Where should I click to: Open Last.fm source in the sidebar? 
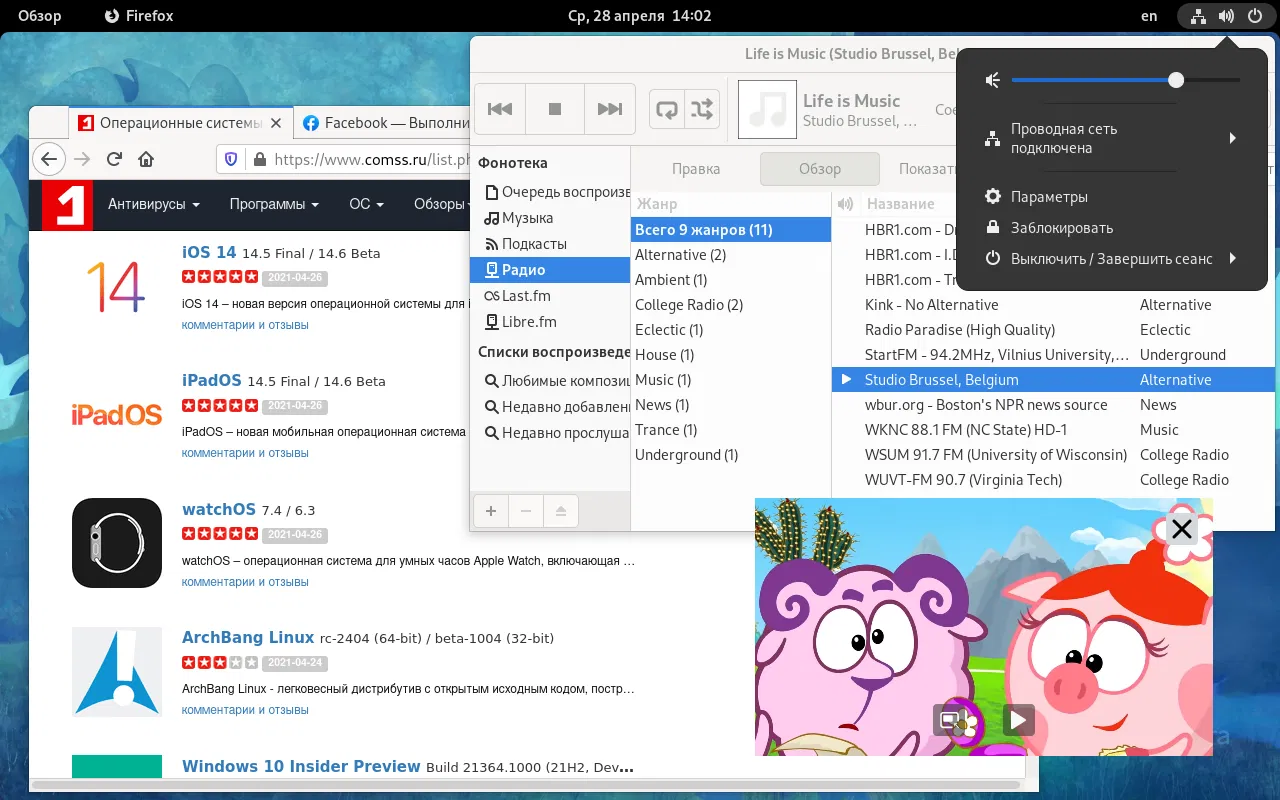click(x=551, y=296)
